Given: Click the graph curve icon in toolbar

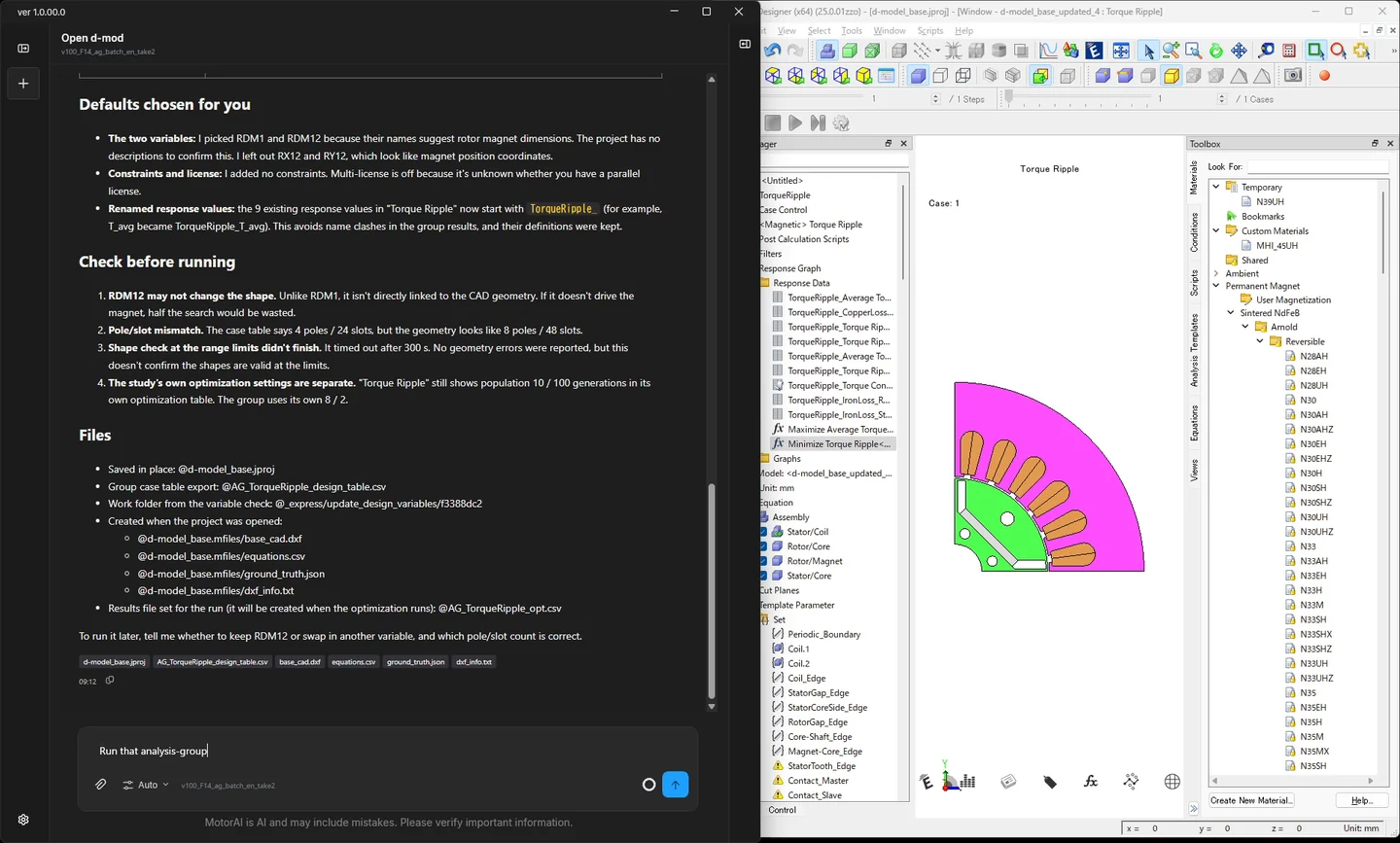Looking at the screenshot, I should [x=1048, y=51].
